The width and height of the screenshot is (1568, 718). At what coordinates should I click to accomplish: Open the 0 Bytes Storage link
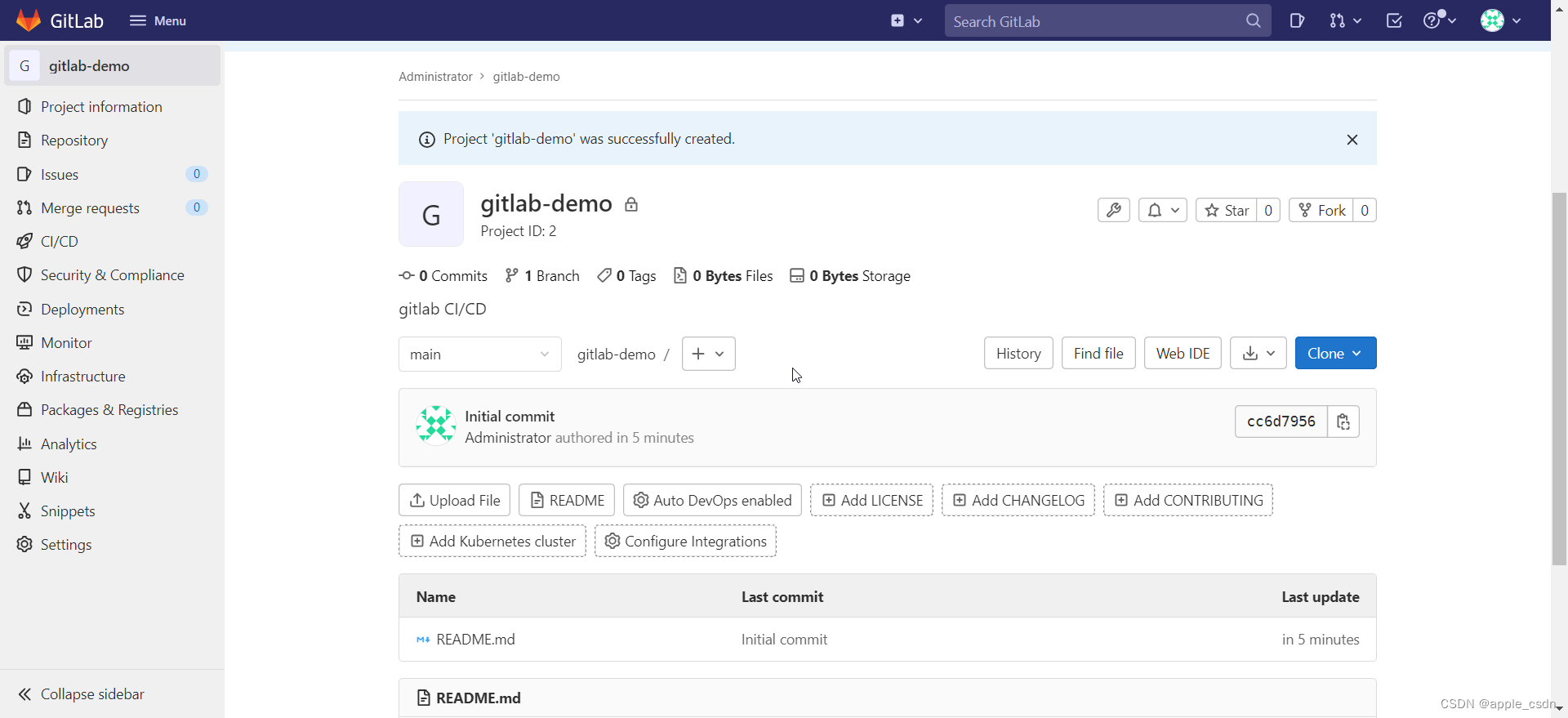tap(850, 276)
